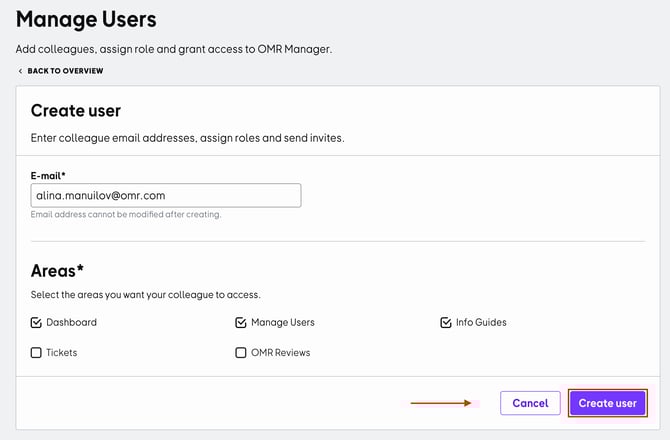Click the E-mail field label

(x=52, y=175)
